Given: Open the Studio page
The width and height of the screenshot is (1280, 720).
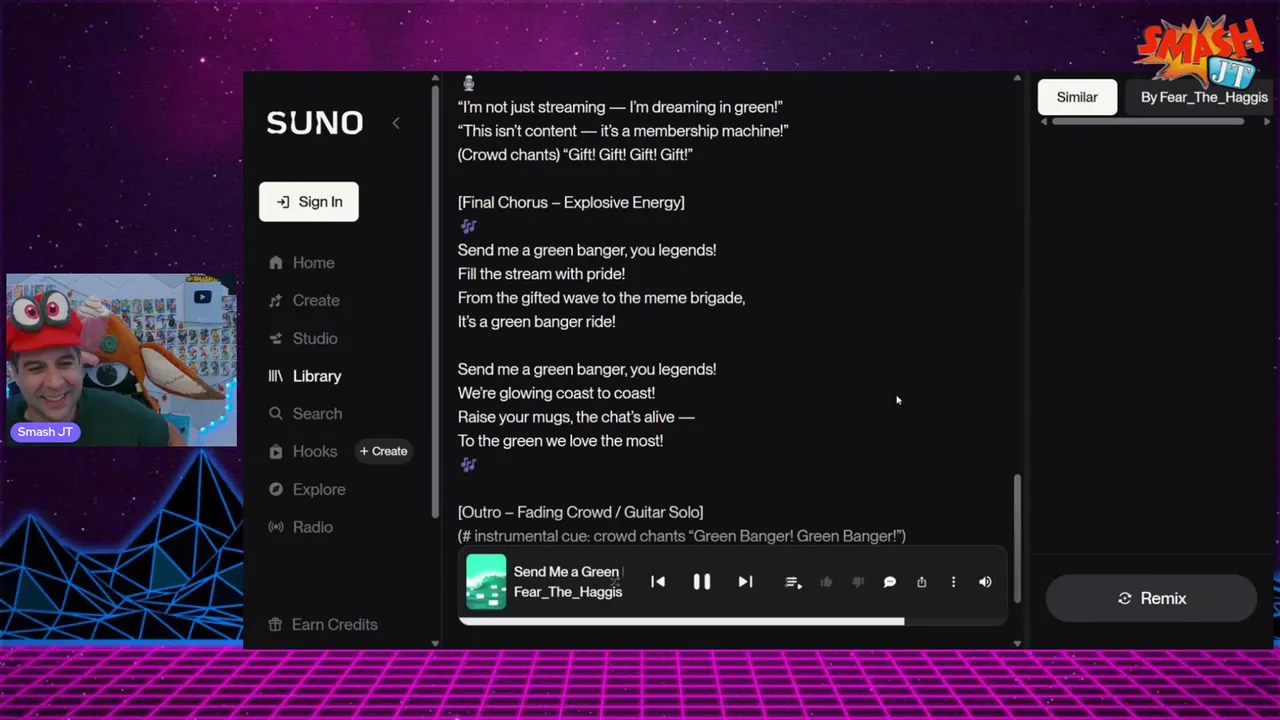Looking at the screenshot, I should (x=315, y=338).
